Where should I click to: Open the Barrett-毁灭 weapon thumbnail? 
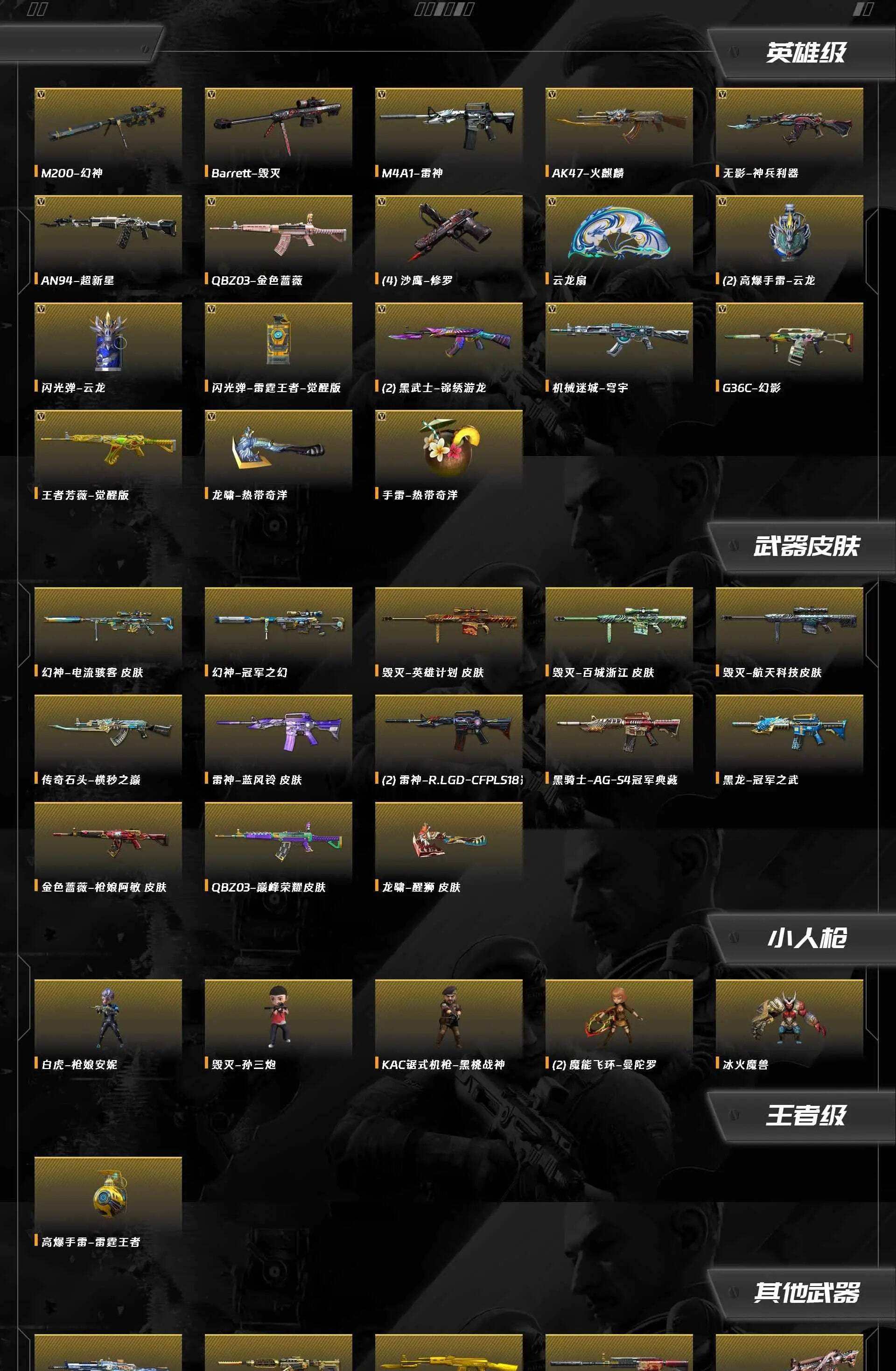[278, 126]
